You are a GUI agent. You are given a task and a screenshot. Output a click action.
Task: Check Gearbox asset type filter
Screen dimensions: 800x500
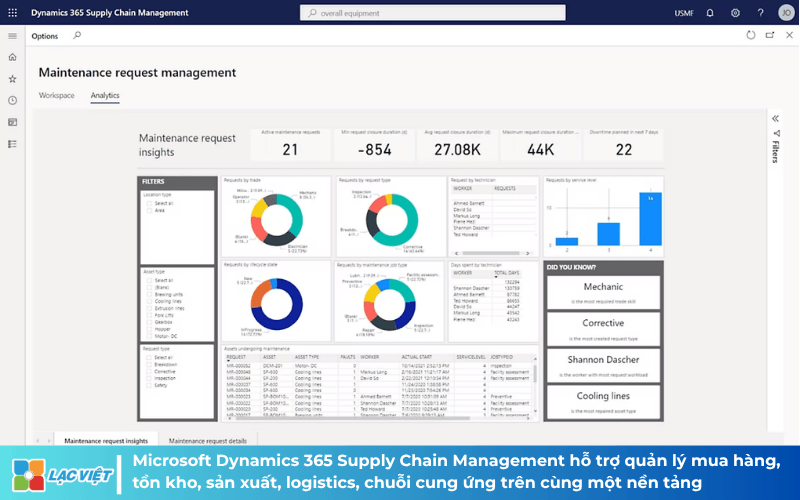pos(149,322)
